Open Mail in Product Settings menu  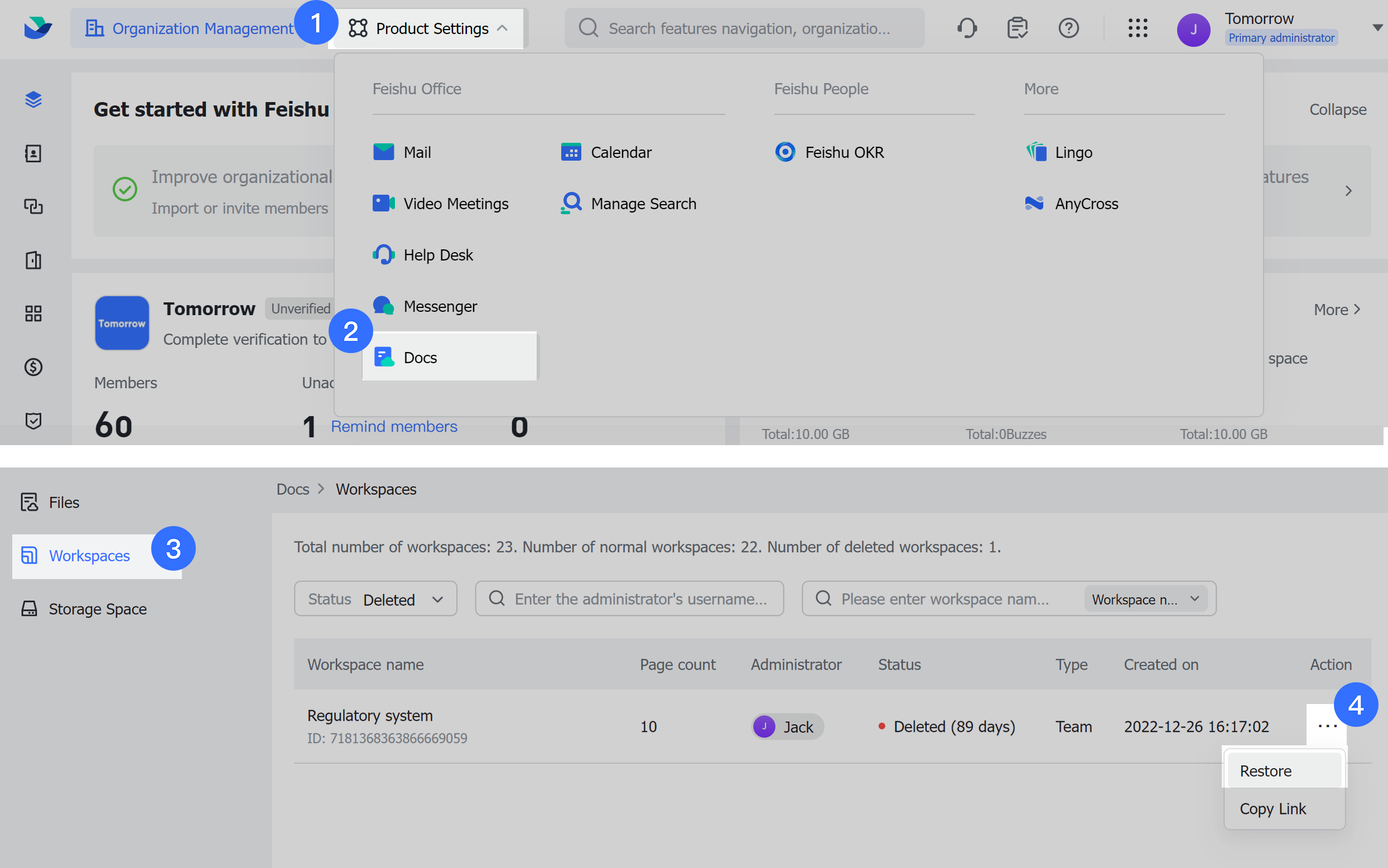click(x=402, y=152)
